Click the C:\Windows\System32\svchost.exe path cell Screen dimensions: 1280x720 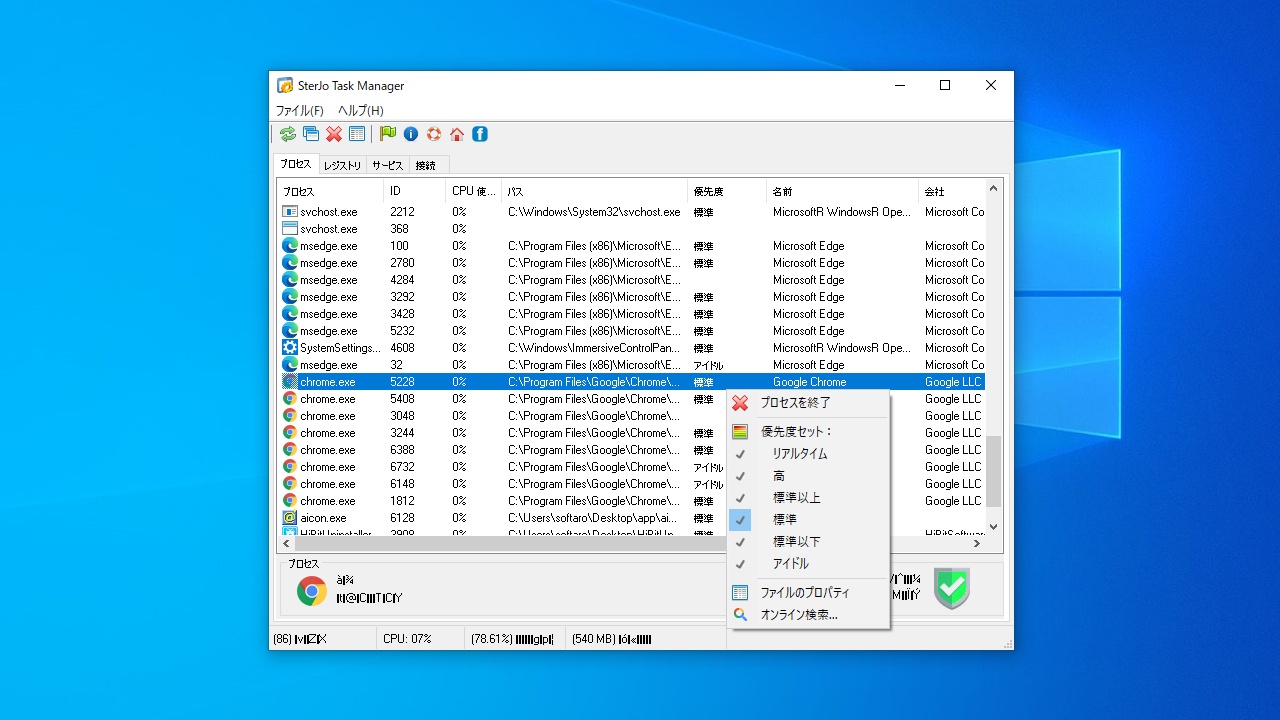pyautogui.click(x=594, y=212)
